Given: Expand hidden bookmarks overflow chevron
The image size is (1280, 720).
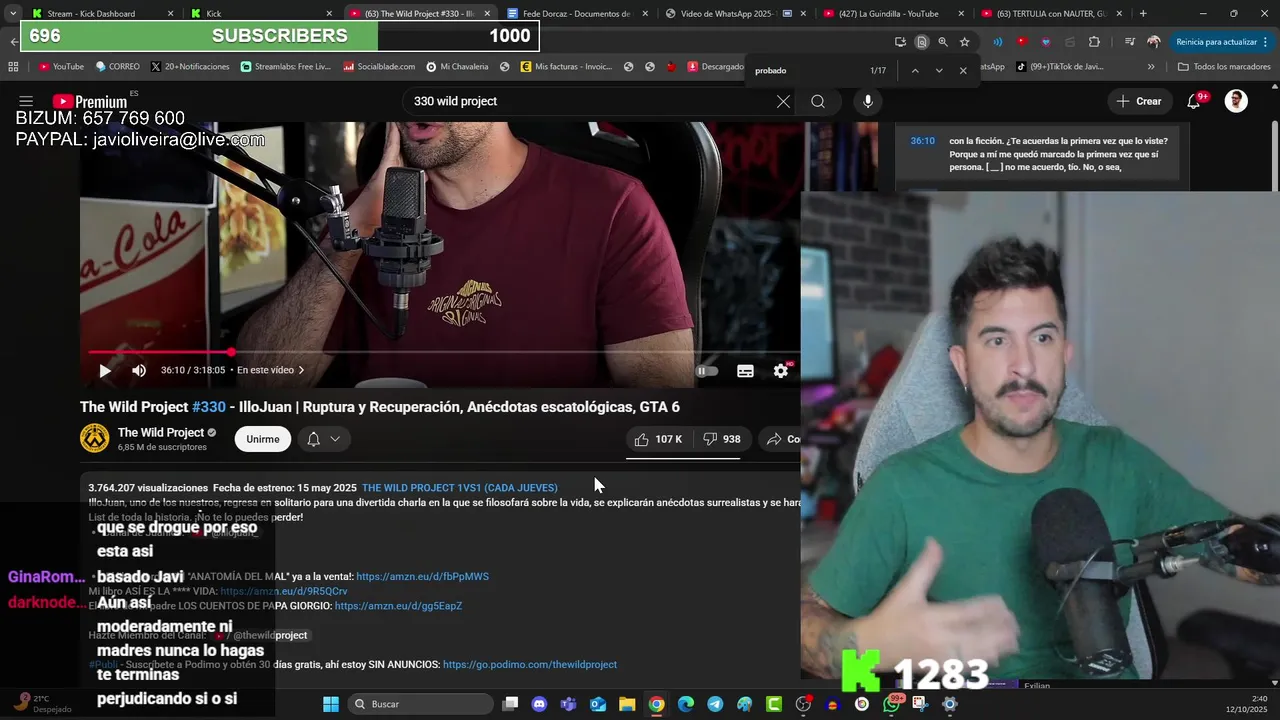Looking at the screenshot, I should 1151,67.
